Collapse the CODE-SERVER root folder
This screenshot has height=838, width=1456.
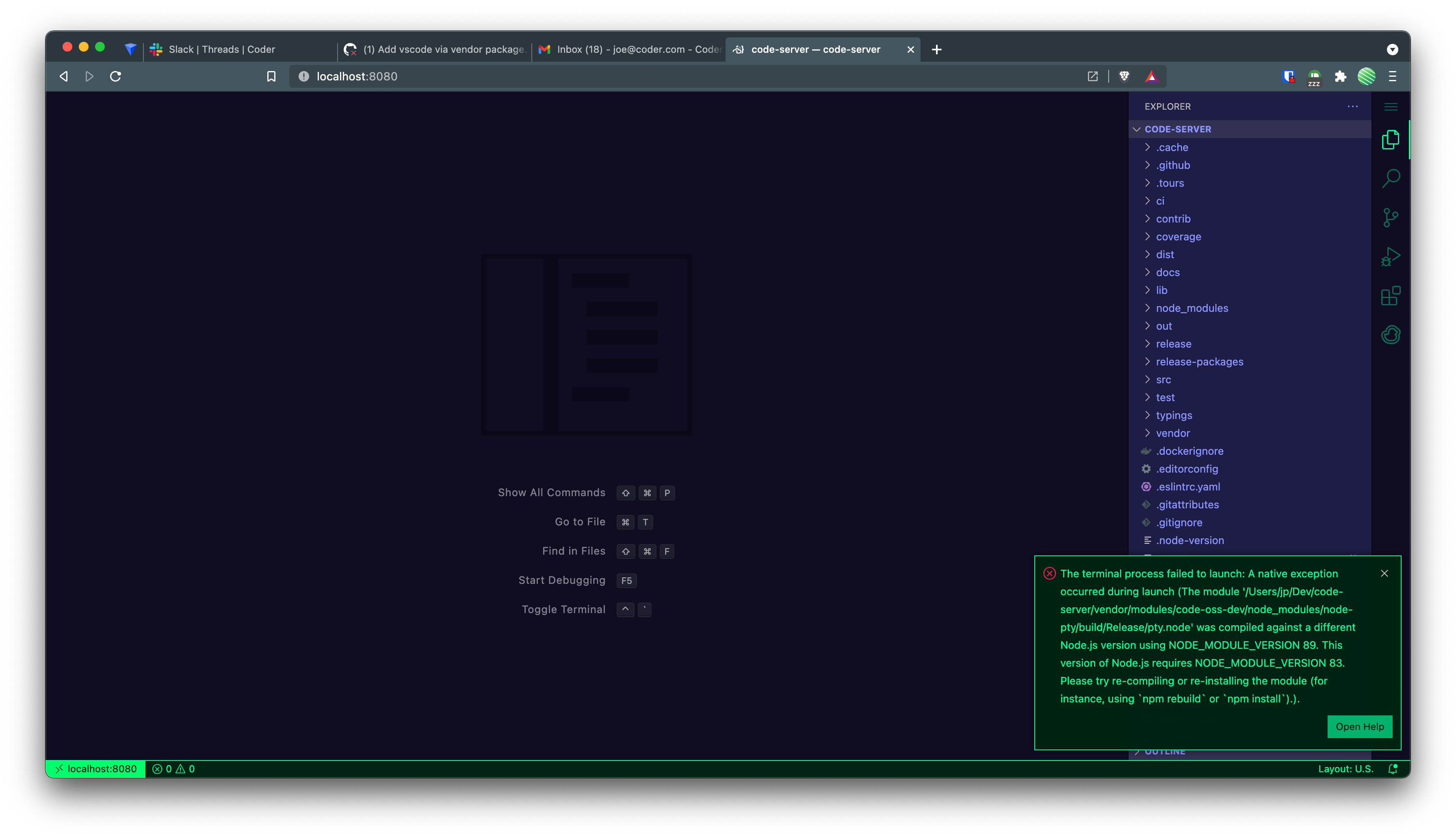pyautogui.click(x=1249, y=129)
